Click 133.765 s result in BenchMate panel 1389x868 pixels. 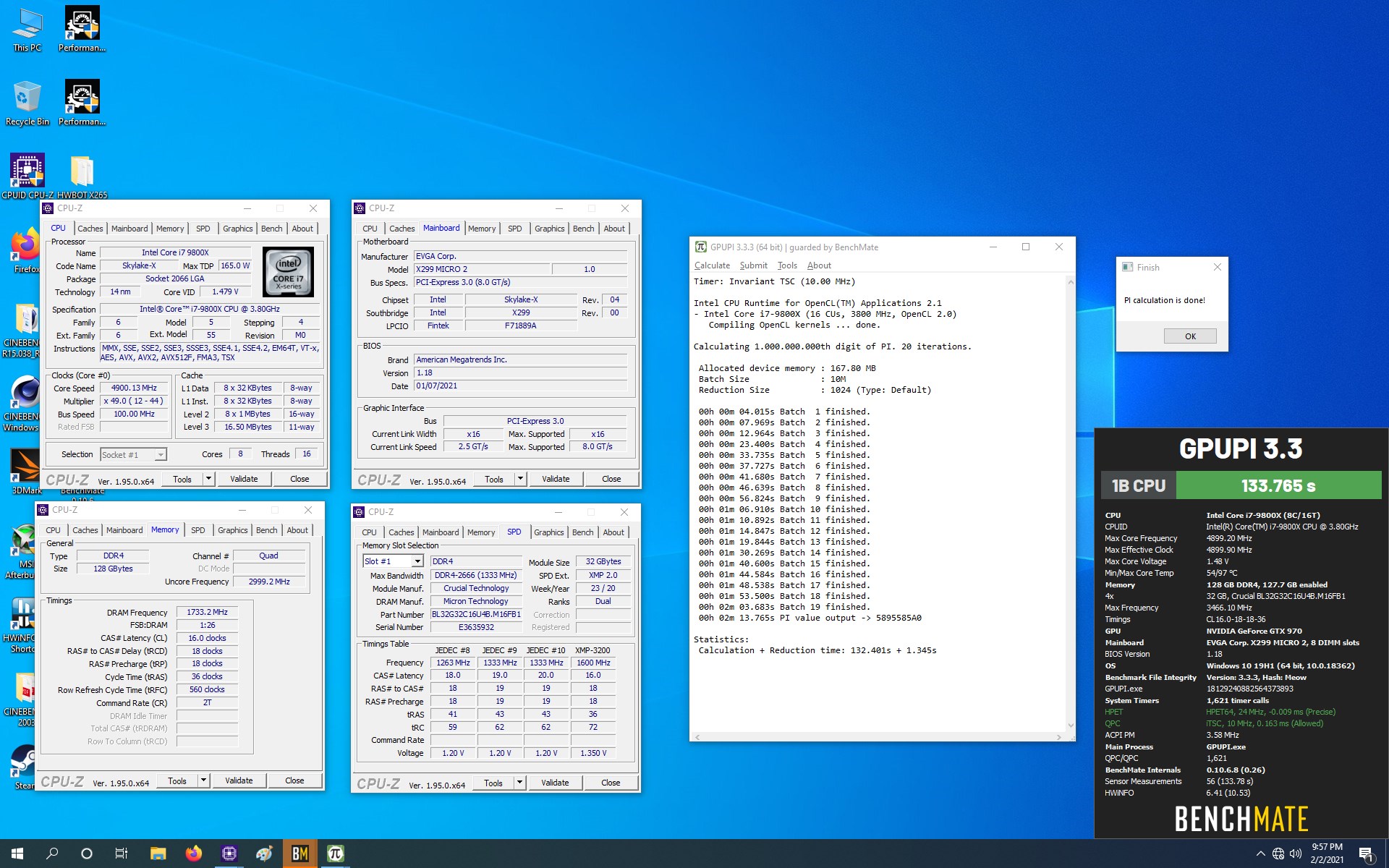[x=1278, y=486]
